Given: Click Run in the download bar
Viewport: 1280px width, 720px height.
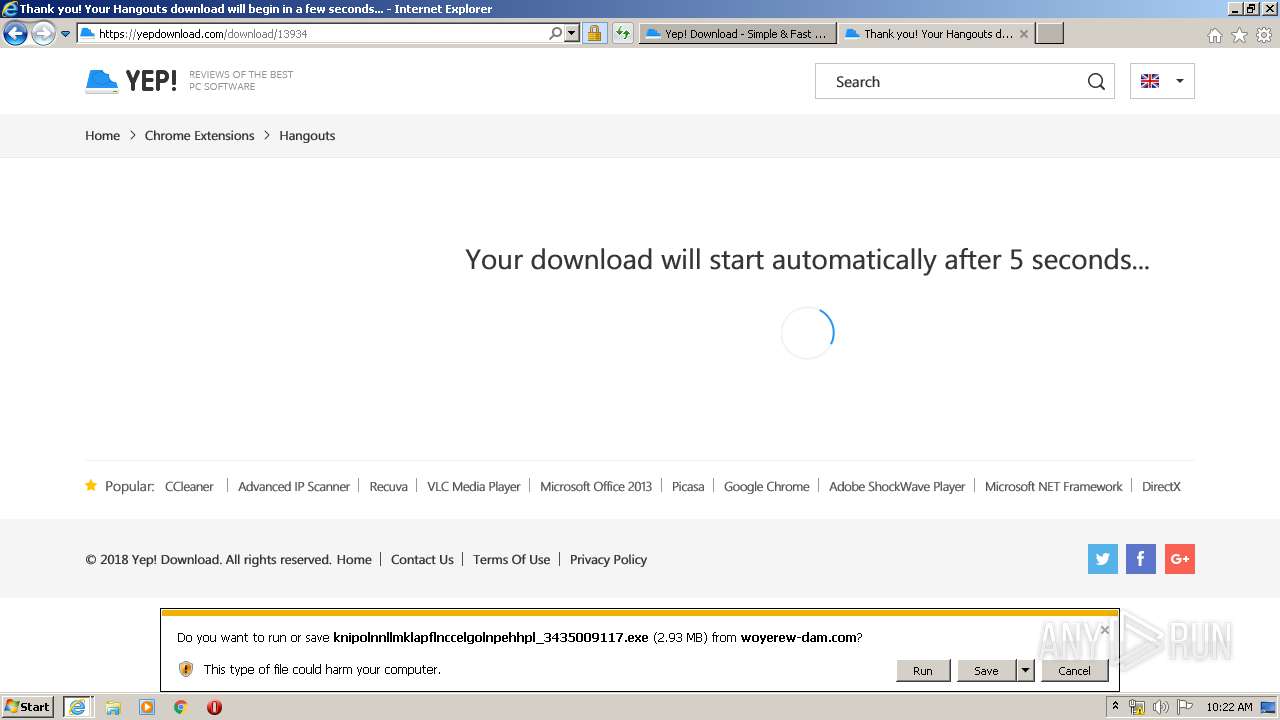Looking at the screenshot, I should [x=923, y=671].
